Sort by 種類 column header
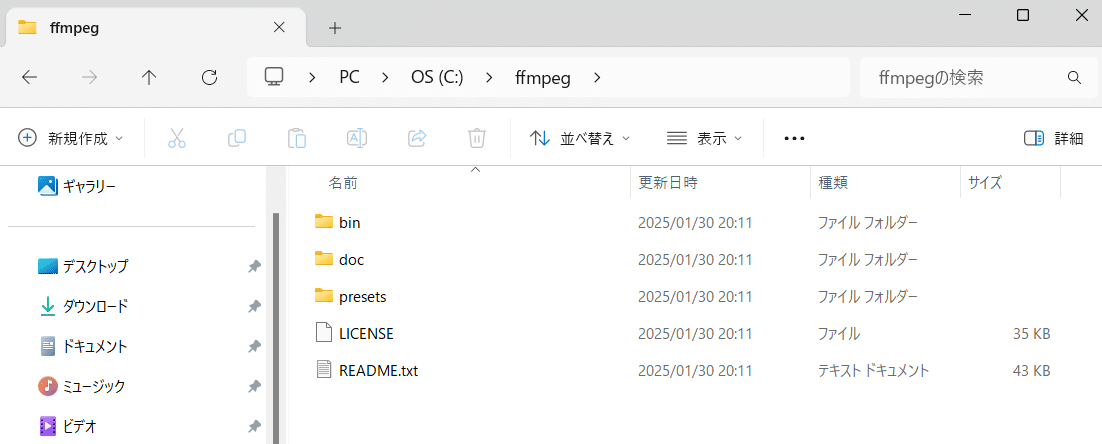Image resolution: width=1102 pixels, height=444 pixels. 833,183
